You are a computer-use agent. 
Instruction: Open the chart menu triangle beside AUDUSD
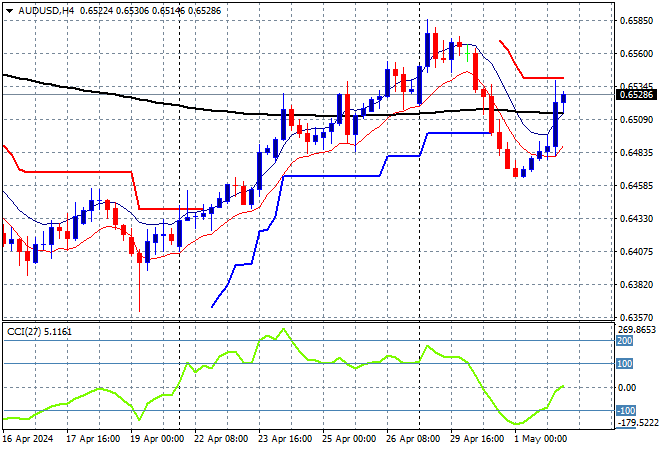(x=9, y=11)
